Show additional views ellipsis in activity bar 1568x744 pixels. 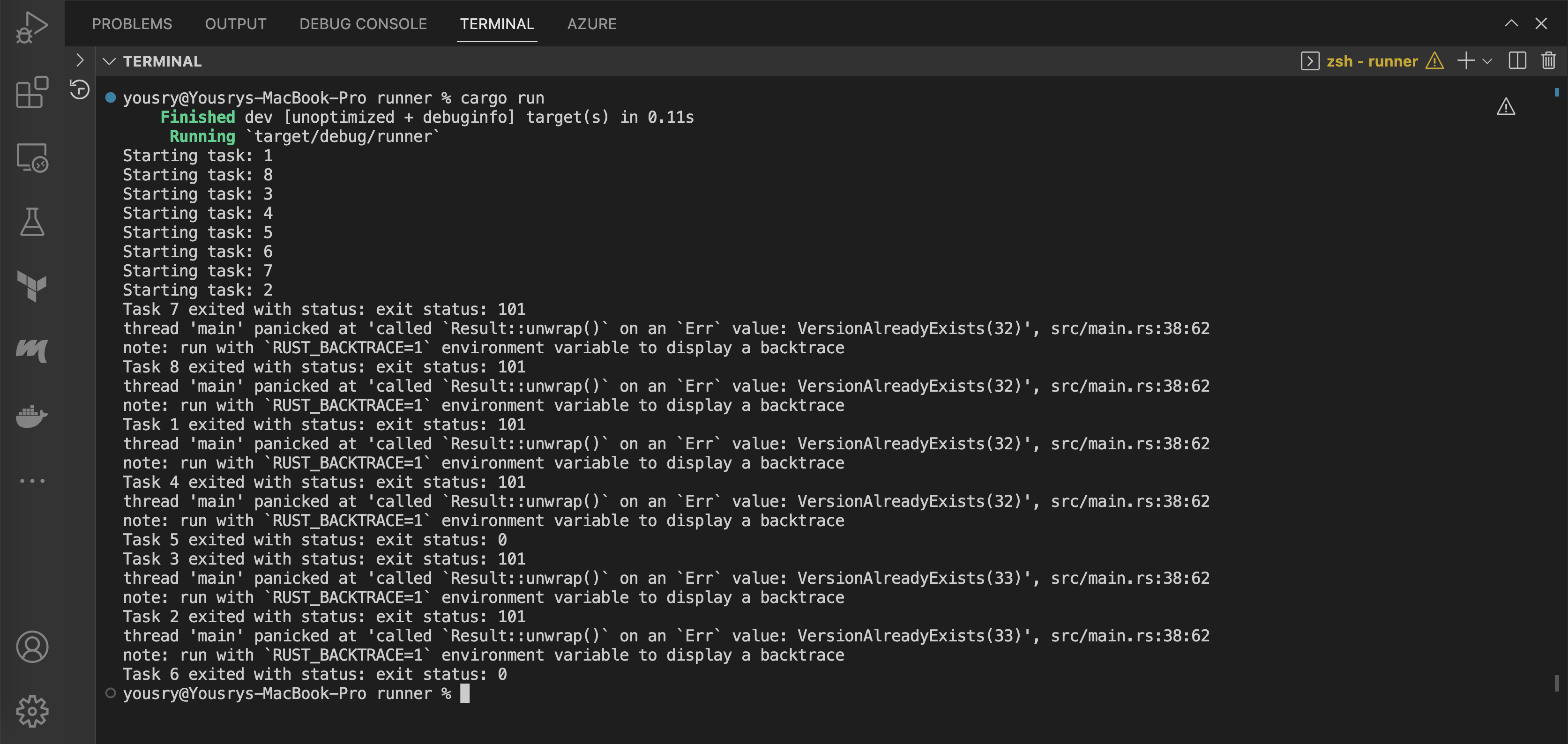pyautogui.click(x=32, y=481)
